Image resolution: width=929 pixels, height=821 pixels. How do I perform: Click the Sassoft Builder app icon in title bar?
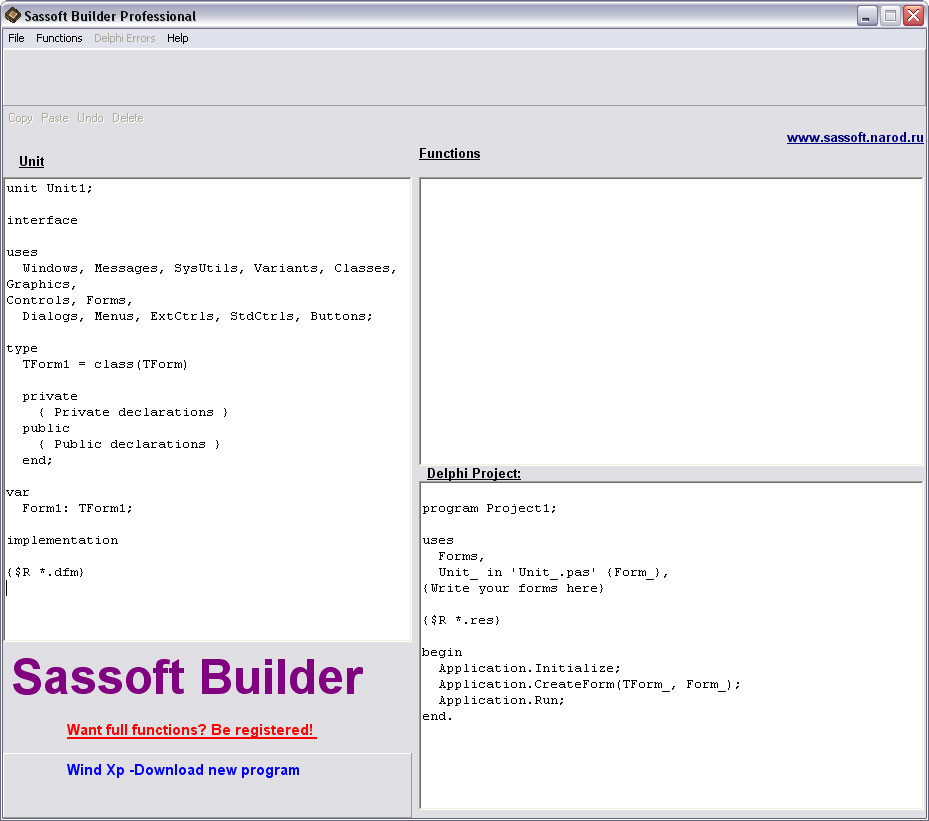click(x=12, y=15)
